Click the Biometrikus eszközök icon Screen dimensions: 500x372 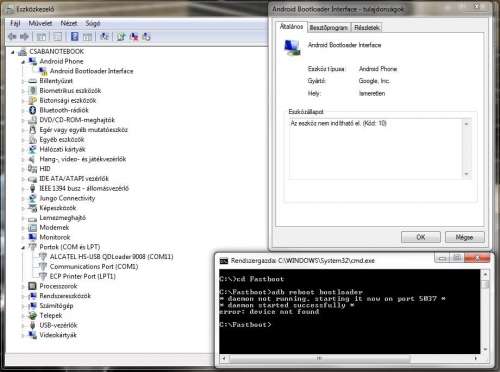(33, 91)
